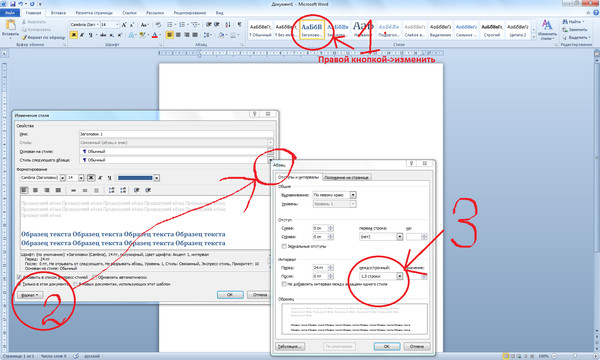Open the Файл tab
The image size is (600, 360).
coord(10,13)
